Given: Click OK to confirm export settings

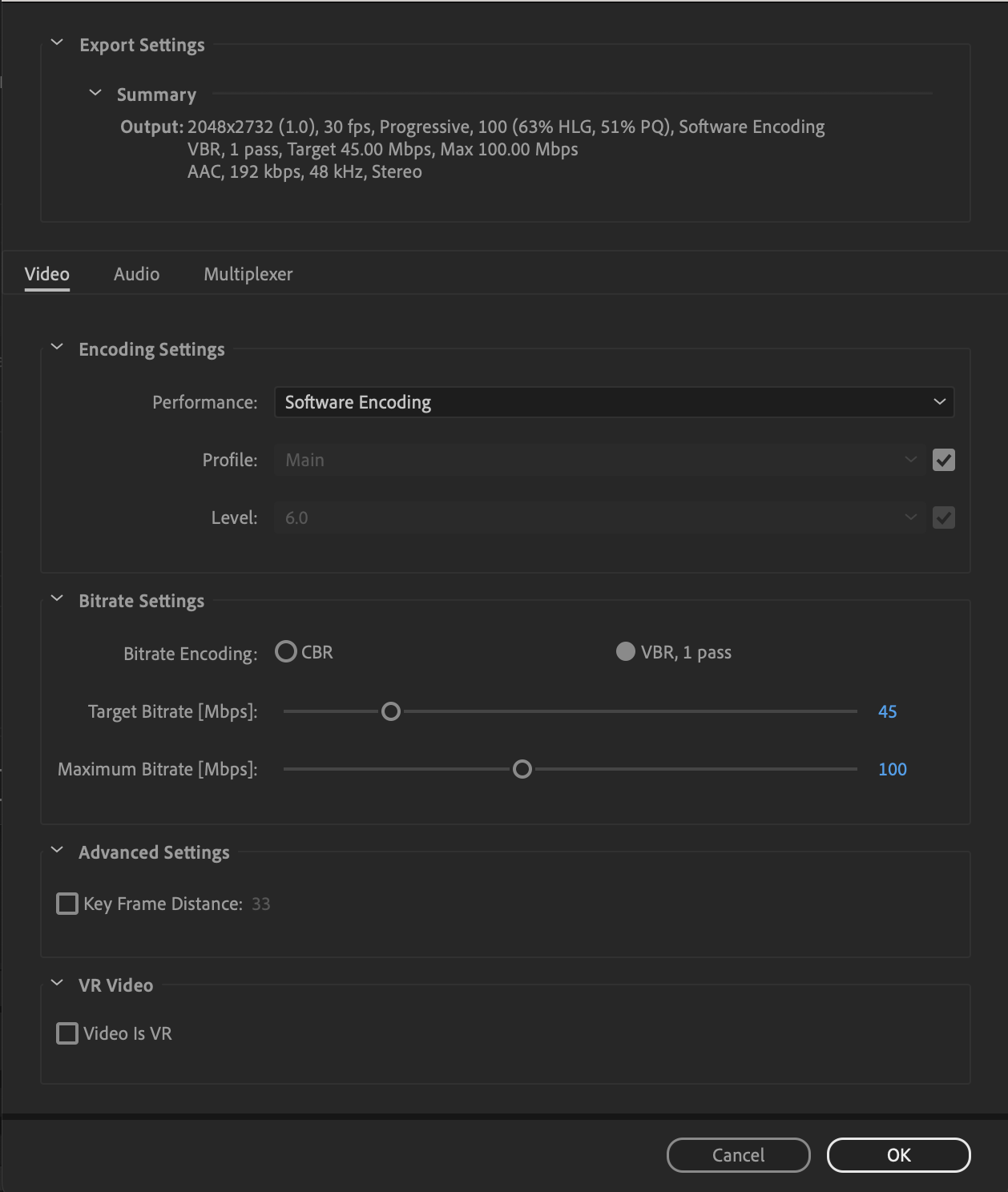Looking at the screenshot, I should coord(898,1155).
